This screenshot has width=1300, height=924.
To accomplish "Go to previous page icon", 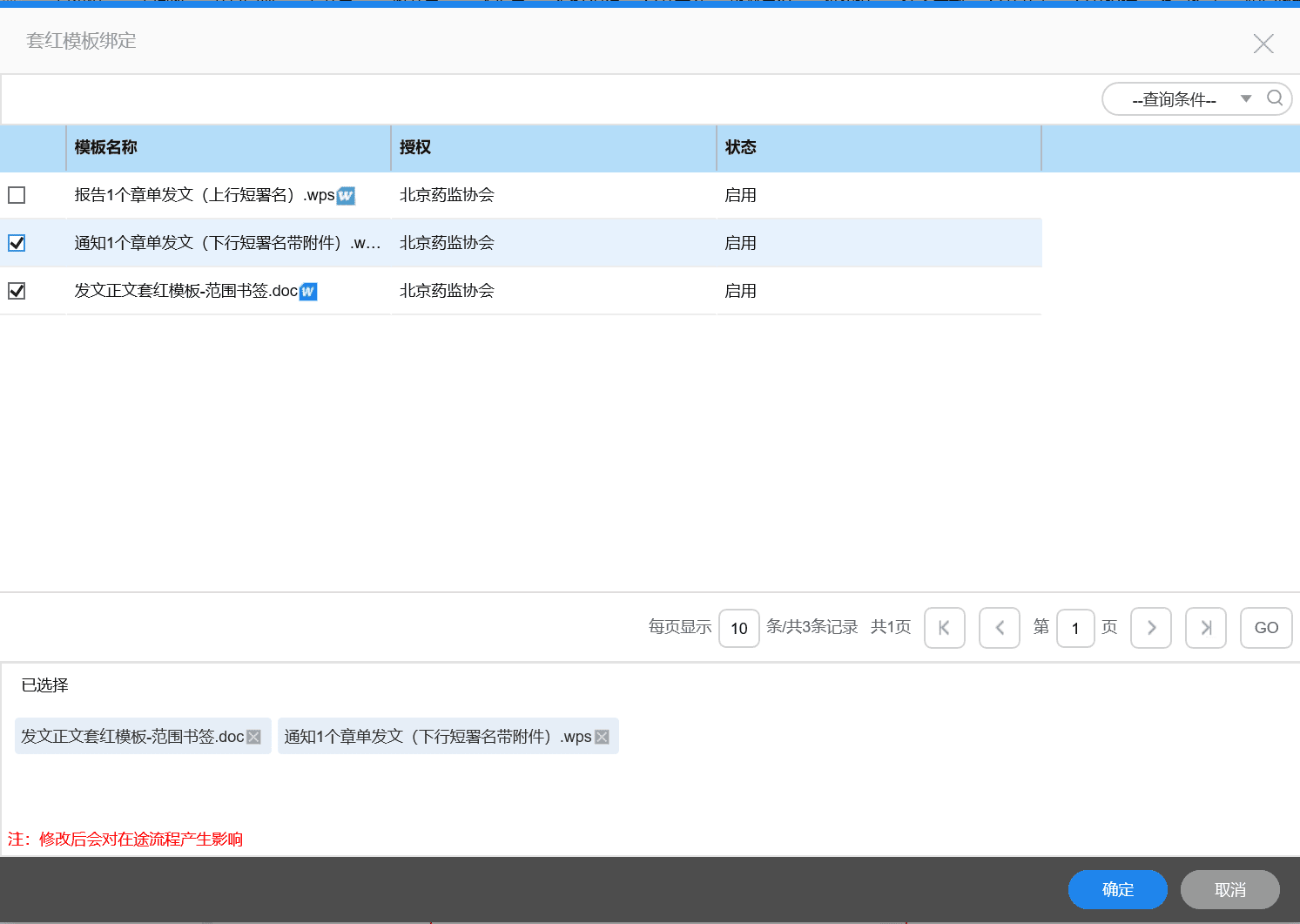I will (1000, 628).
